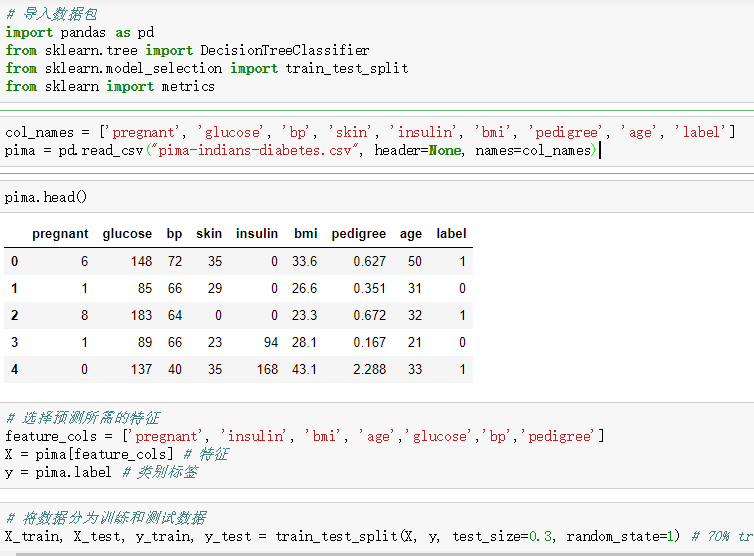Select the 'bmi' column header
The width and height of the screenshot is (754, 556).
[306, 234]
